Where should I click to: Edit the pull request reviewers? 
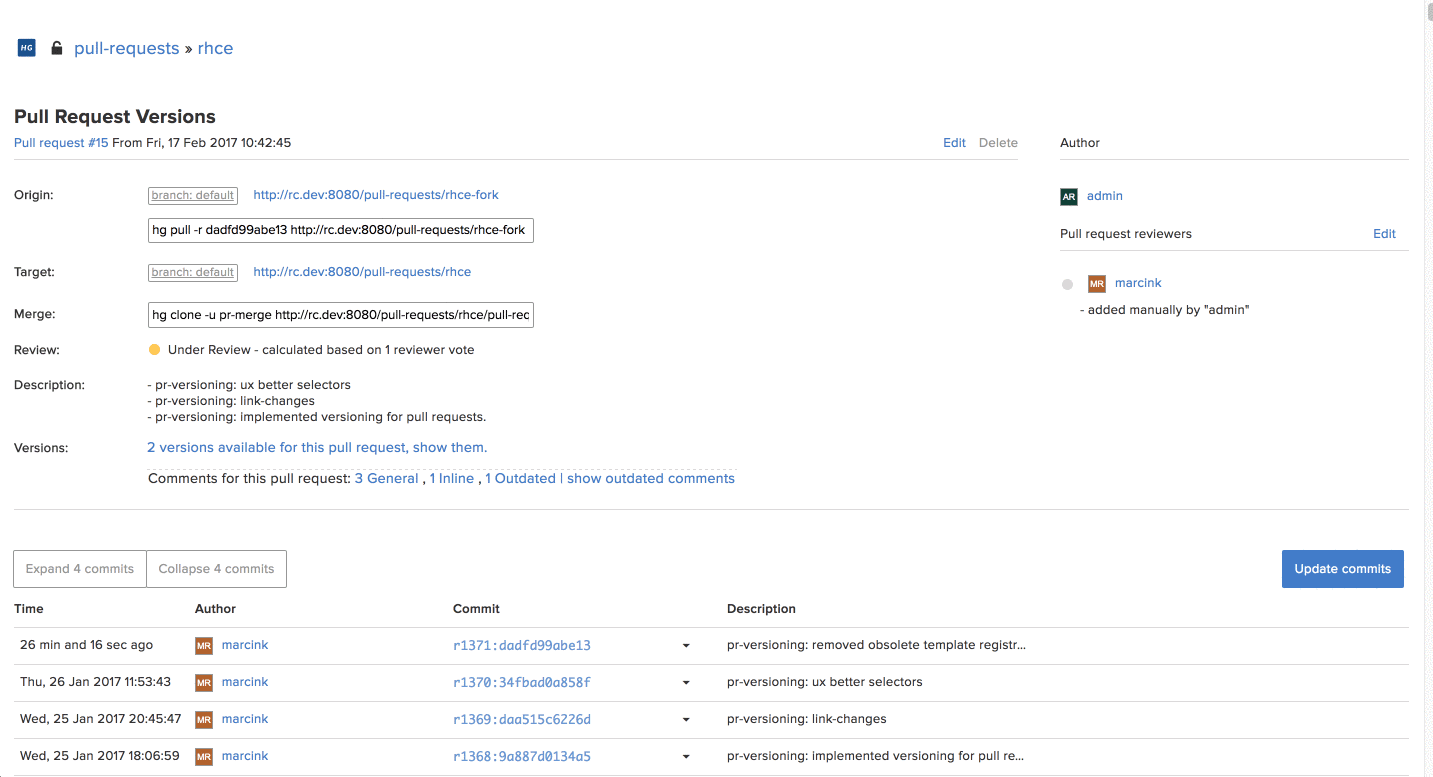click(1384, 234)
